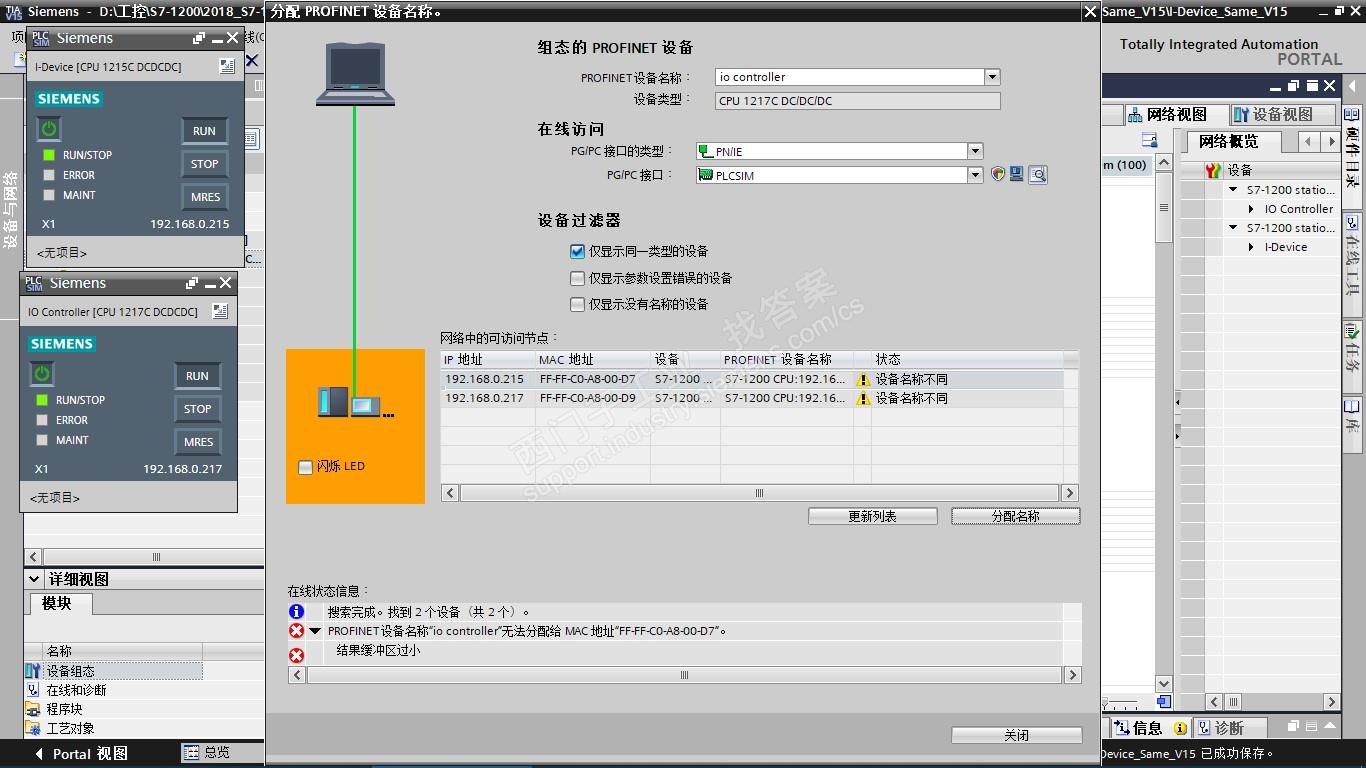The width and height of the screenshot is (1366, 768).
Task: Enable 仅显示没有名称的设备 checkbox
Action: (577, 304)
